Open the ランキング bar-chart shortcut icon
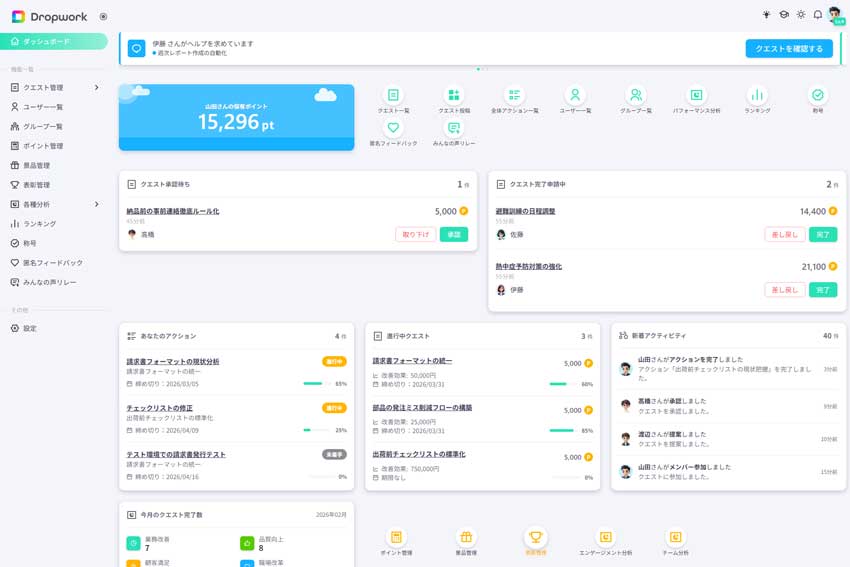 [757, 95]
